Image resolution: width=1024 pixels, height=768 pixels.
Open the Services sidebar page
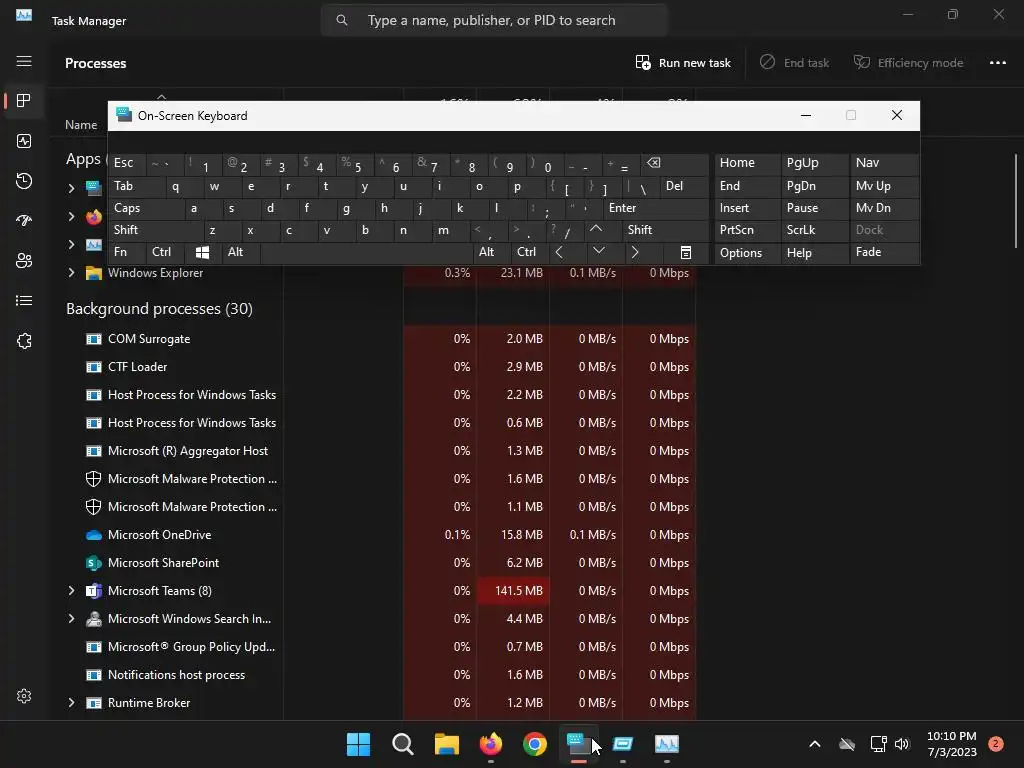pyautogui.click(x=24, y=341)
